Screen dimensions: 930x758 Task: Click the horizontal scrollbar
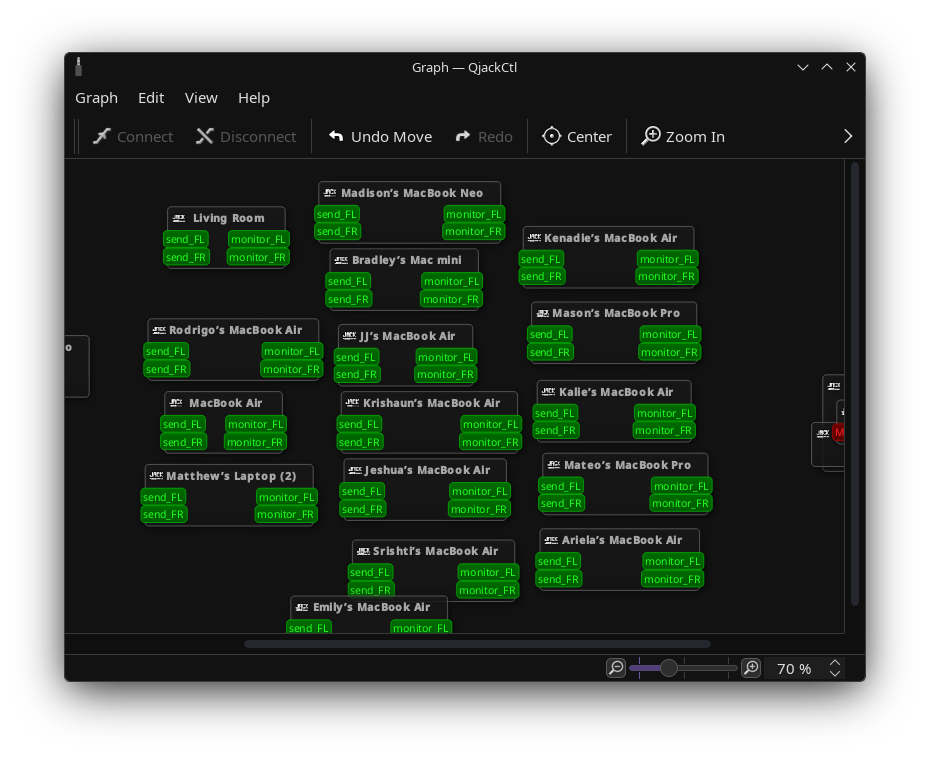click(477, 644)
